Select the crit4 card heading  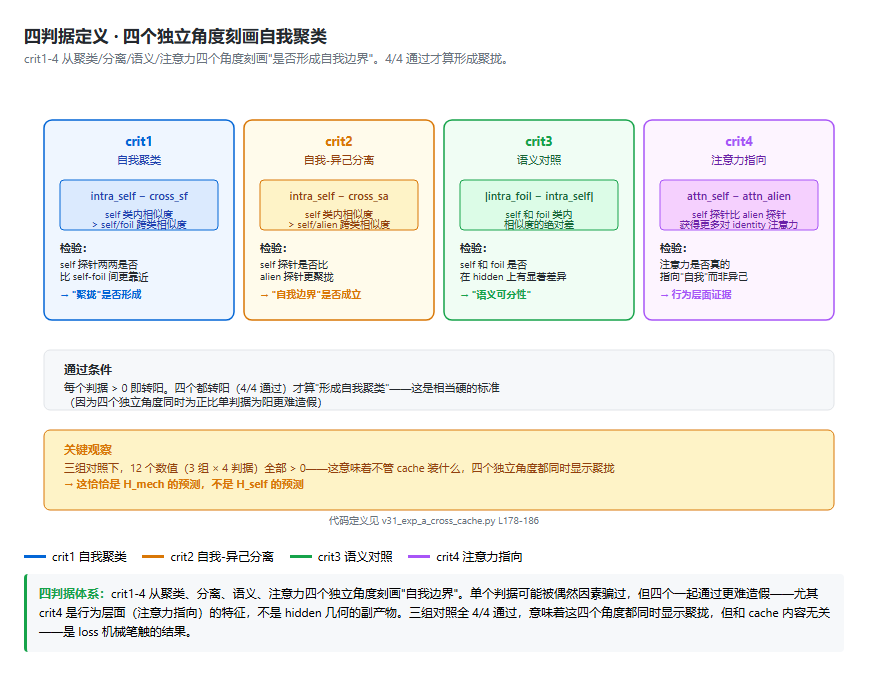click(739, 141)
